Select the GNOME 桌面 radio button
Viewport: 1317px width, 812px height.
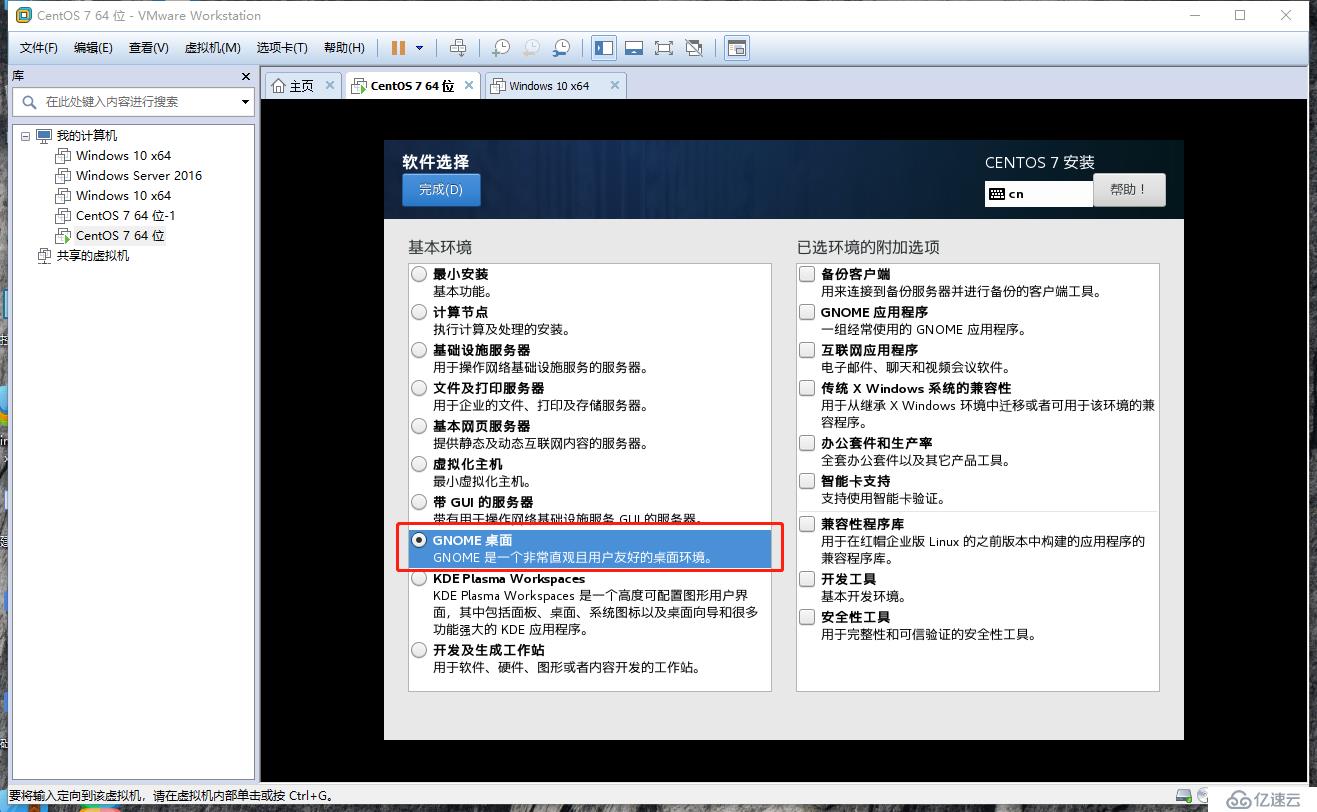click(419, 540)
